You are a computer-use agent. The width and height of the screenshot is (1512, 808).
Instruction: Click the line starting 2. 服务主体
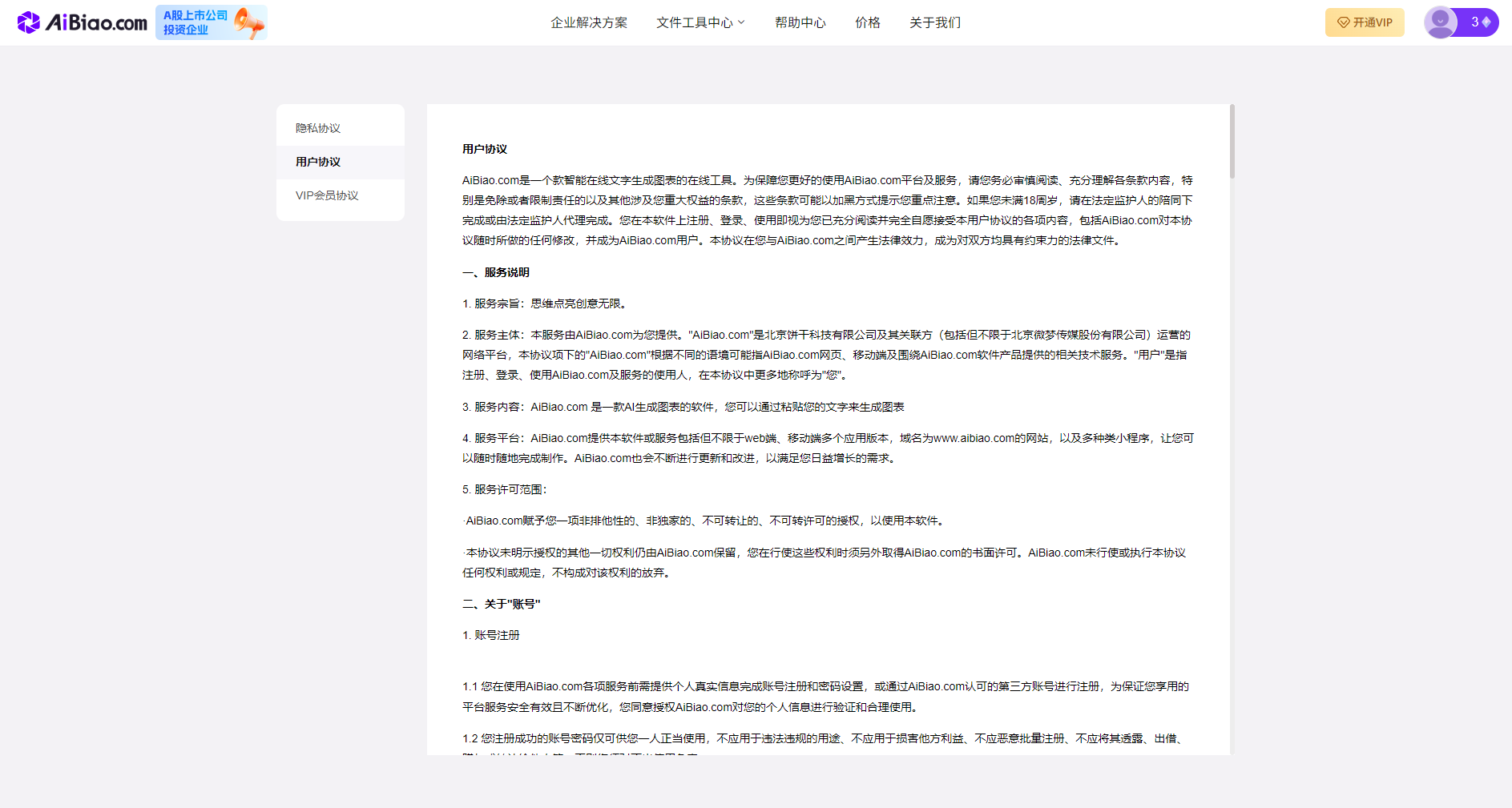point(827,355)
